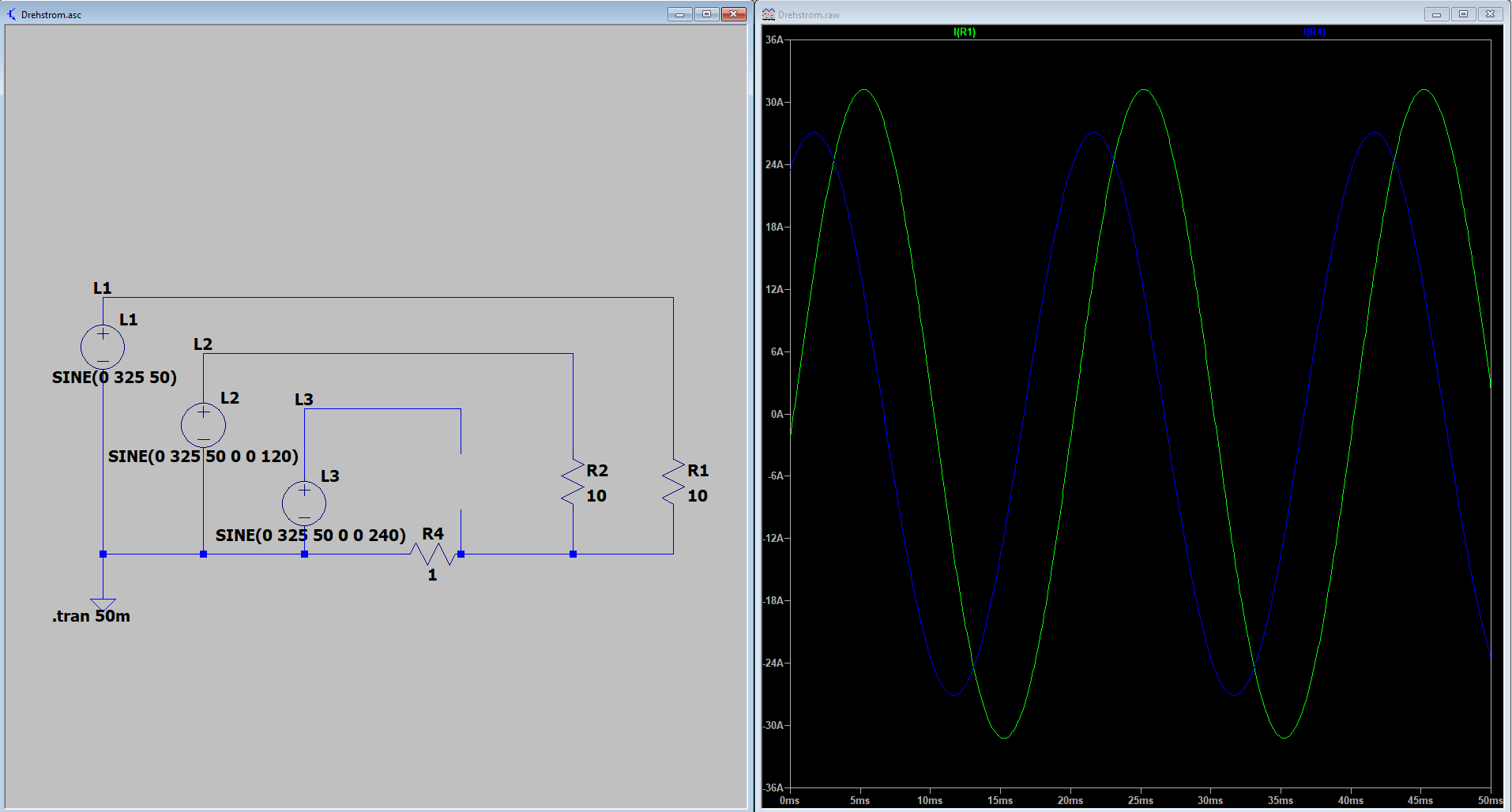
Task: Click the L2 source instance name
Action: pos(230,398)
